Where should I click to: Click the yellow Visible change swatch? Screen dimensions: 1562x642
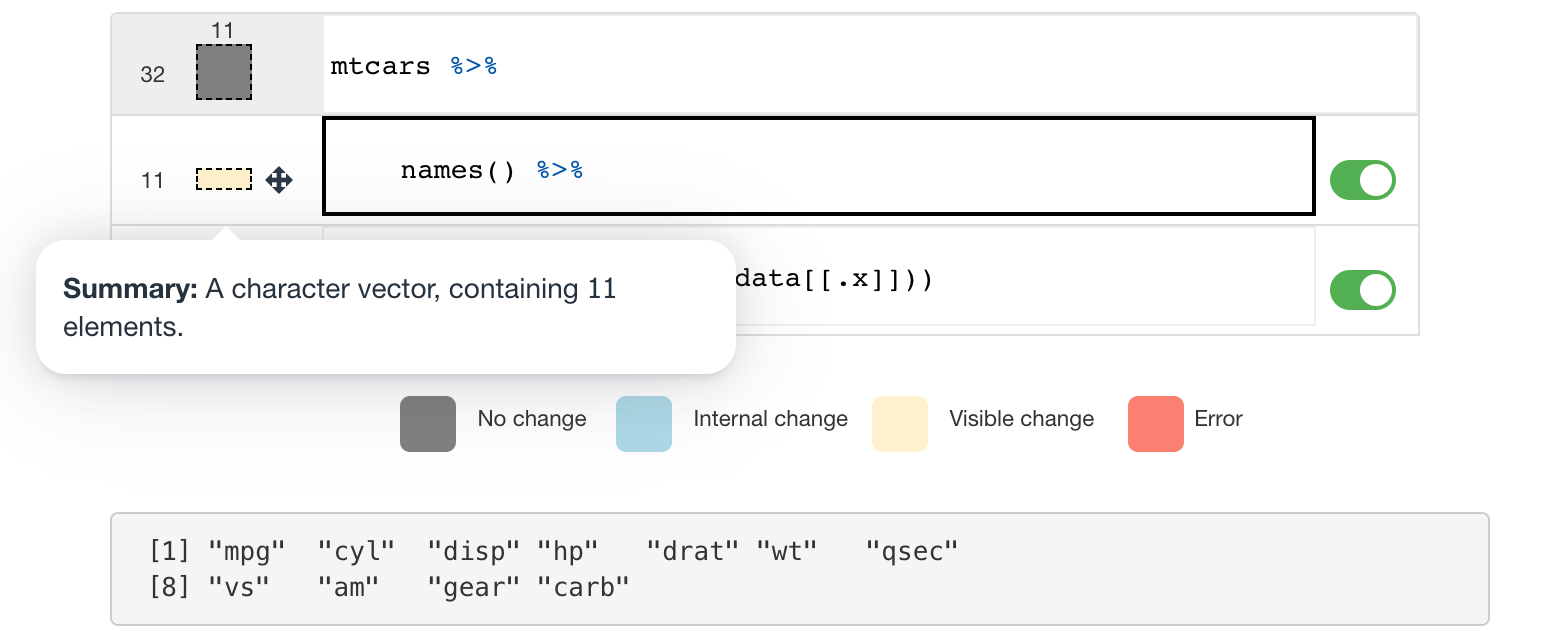[x=900, y=424]
